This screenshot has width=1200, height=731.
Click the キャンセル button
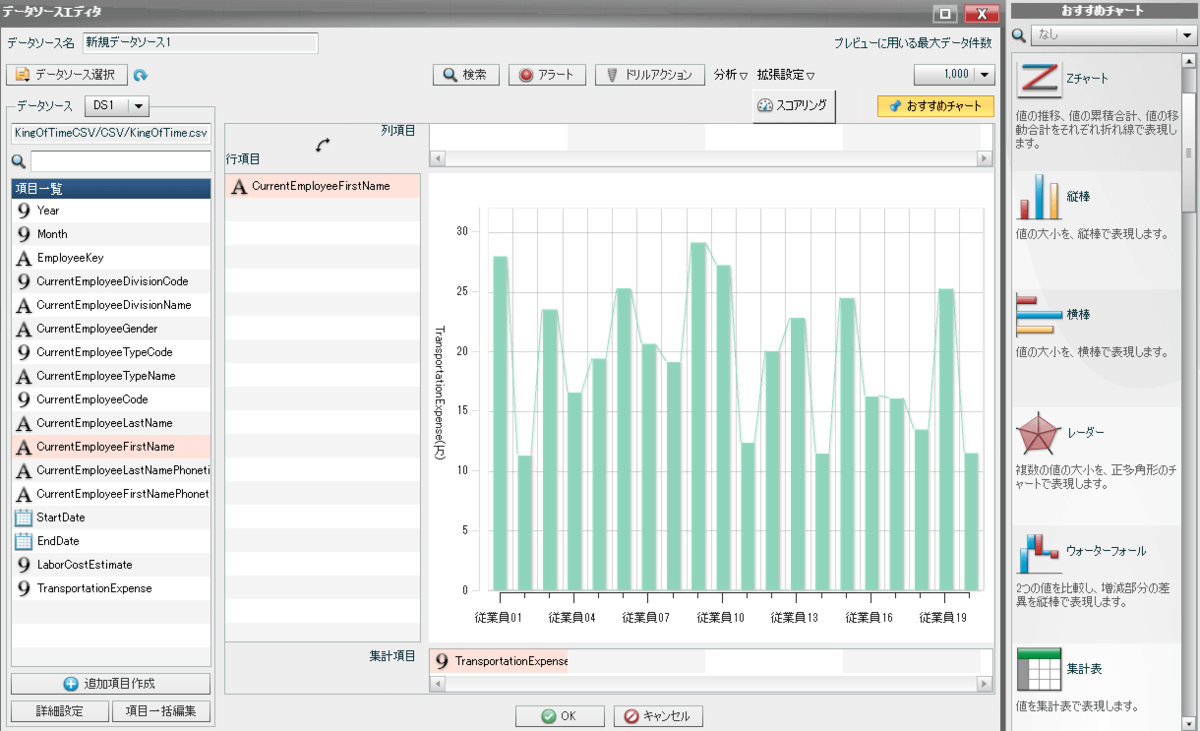click(658, 716)
